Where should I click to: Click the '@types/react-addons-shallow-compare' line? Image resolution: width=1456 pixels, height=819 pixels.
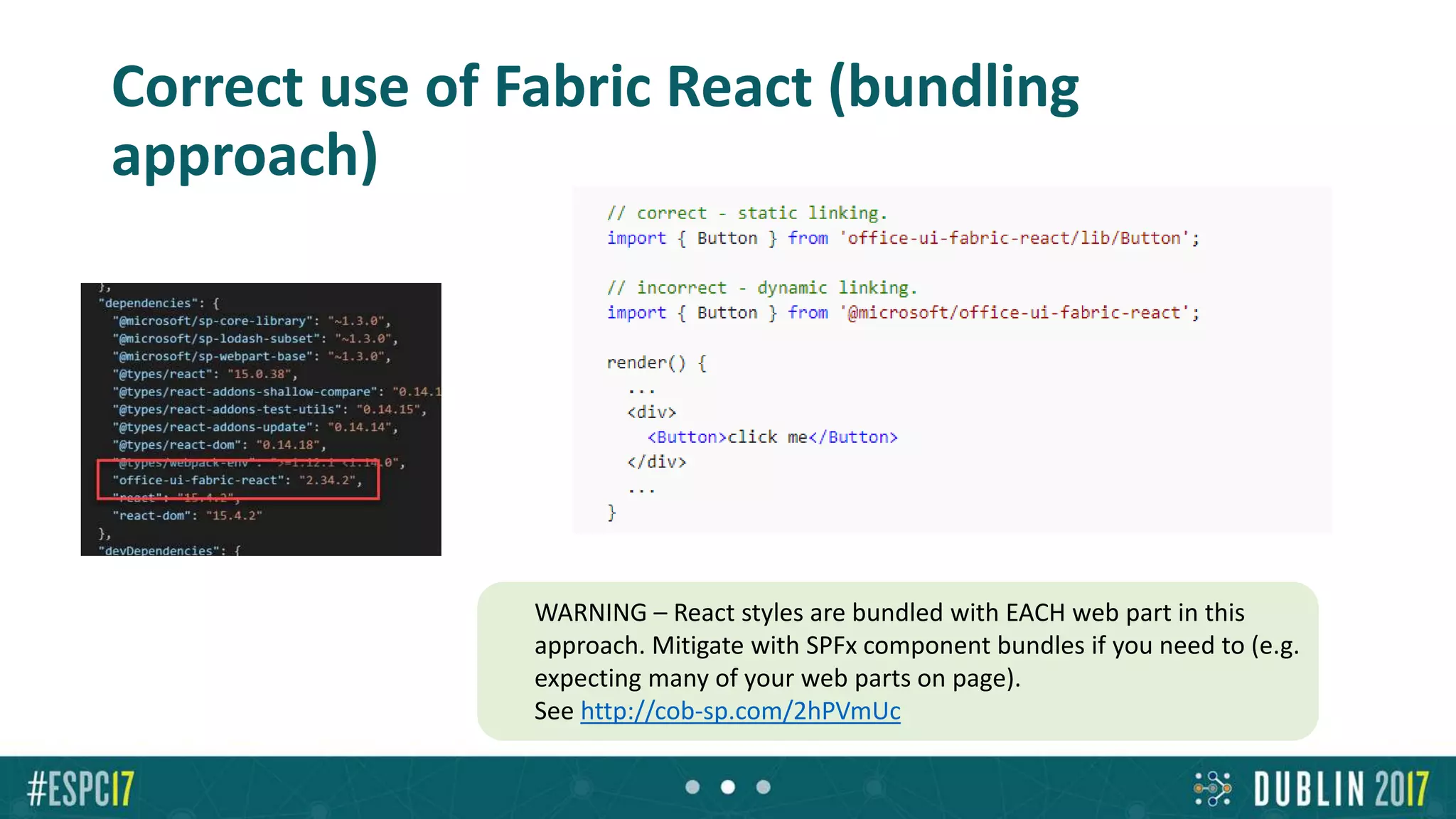[277, 392]
